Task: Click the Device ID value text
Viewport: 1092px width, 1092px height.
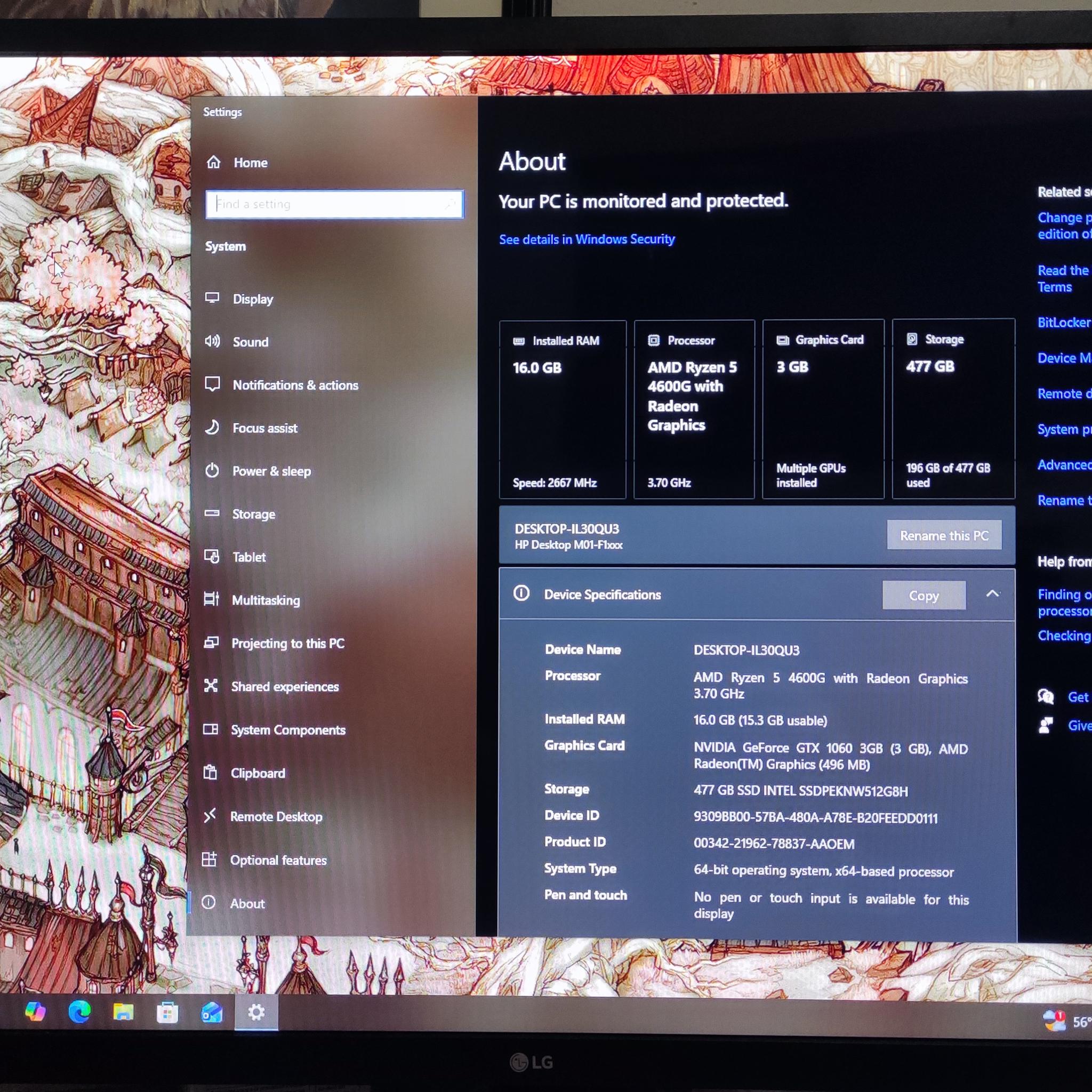Action: click(816, 818)
